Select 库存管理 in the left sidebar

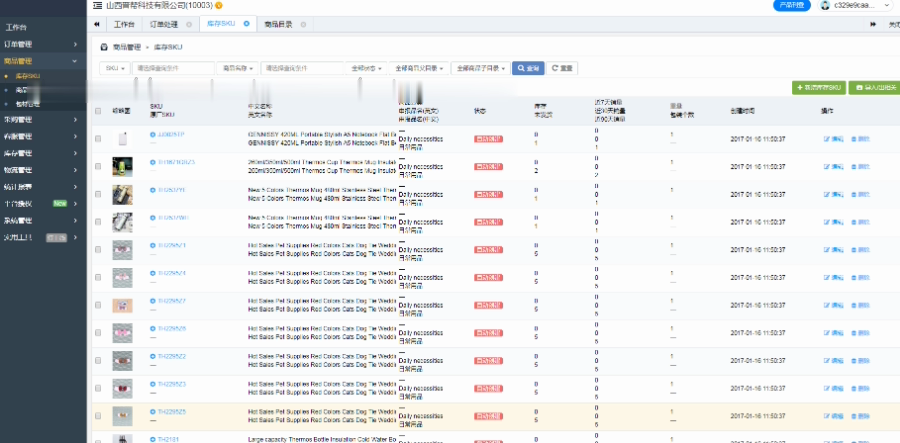pos(43,154)
